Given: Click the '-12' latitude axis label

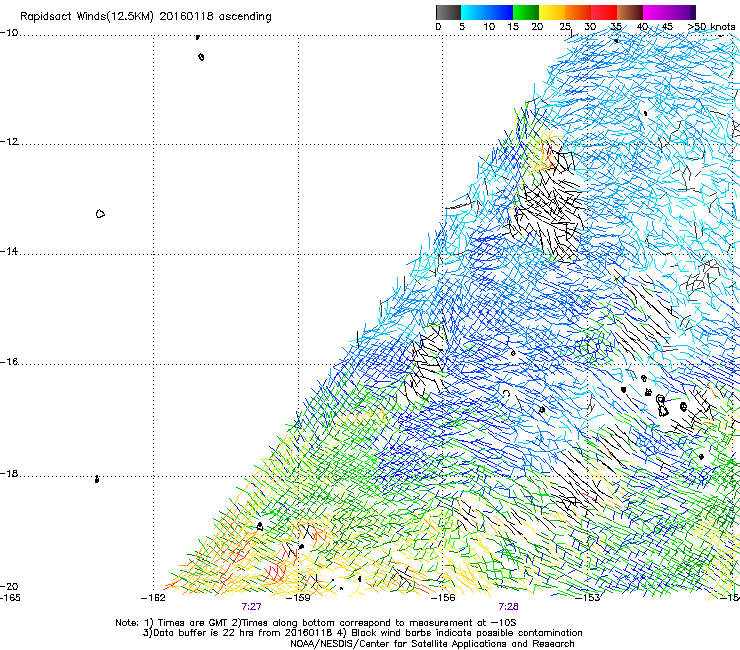Looking at the screenshot, I should pyautogui.click(x=9, y=142).
